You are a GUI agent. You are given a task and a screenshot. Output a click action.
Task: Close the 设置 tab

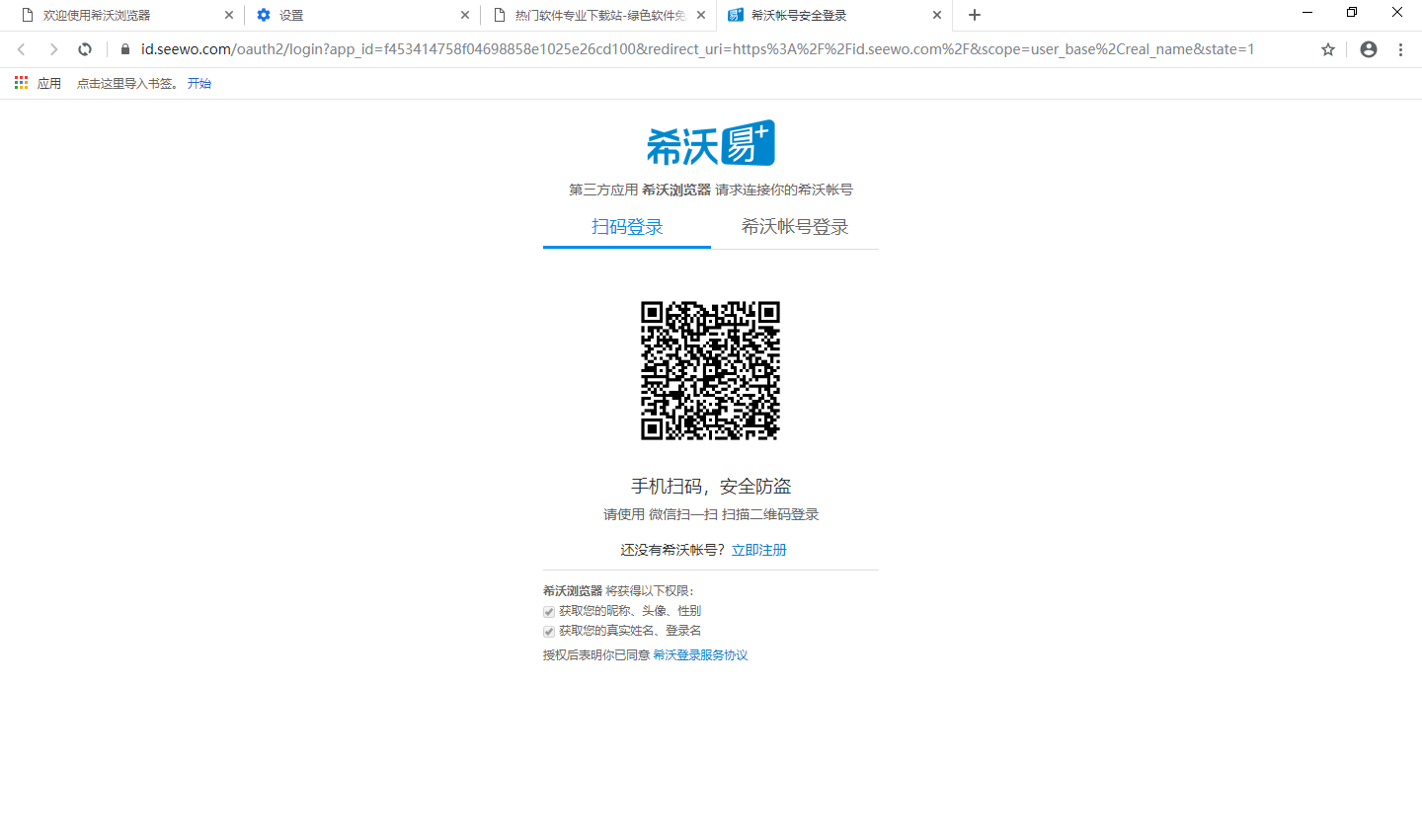tap(465, 15)
